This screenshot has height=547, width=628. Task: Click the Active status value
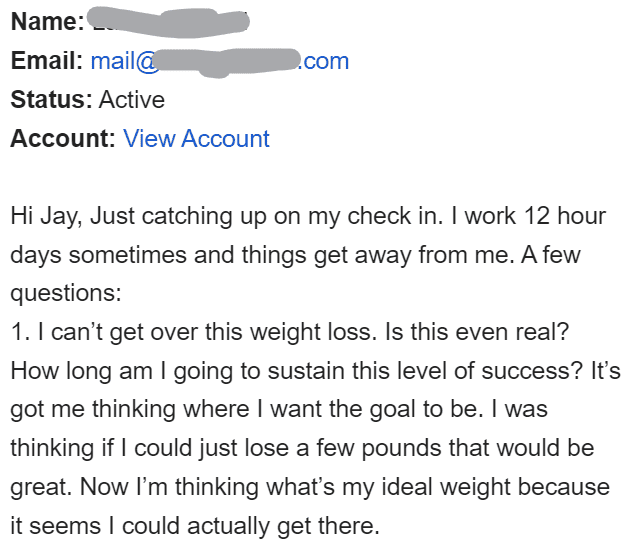[132, 100]
